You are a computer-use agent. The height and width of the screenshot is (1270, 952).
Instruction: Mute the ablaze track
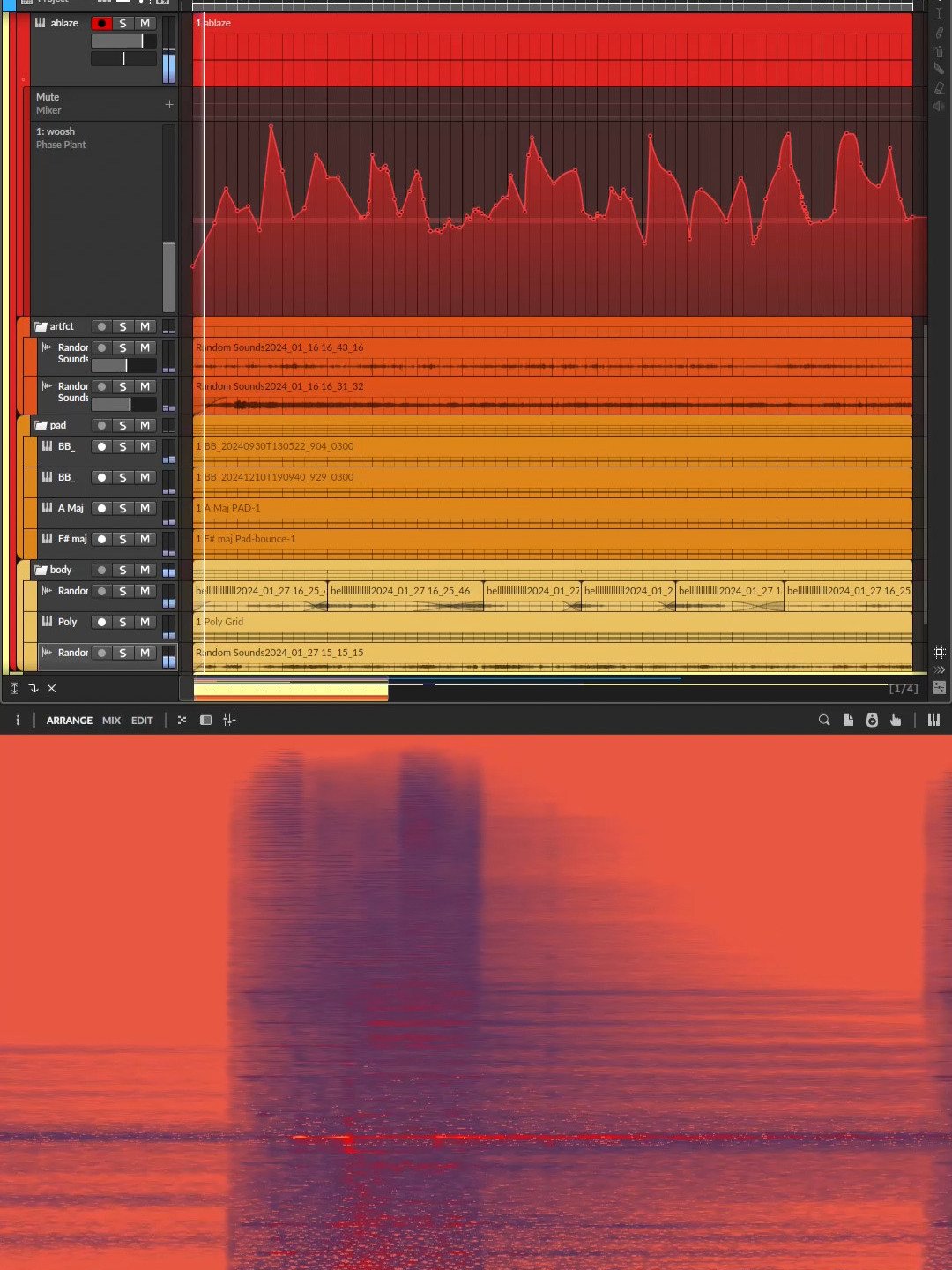click(x=145, y=24)
